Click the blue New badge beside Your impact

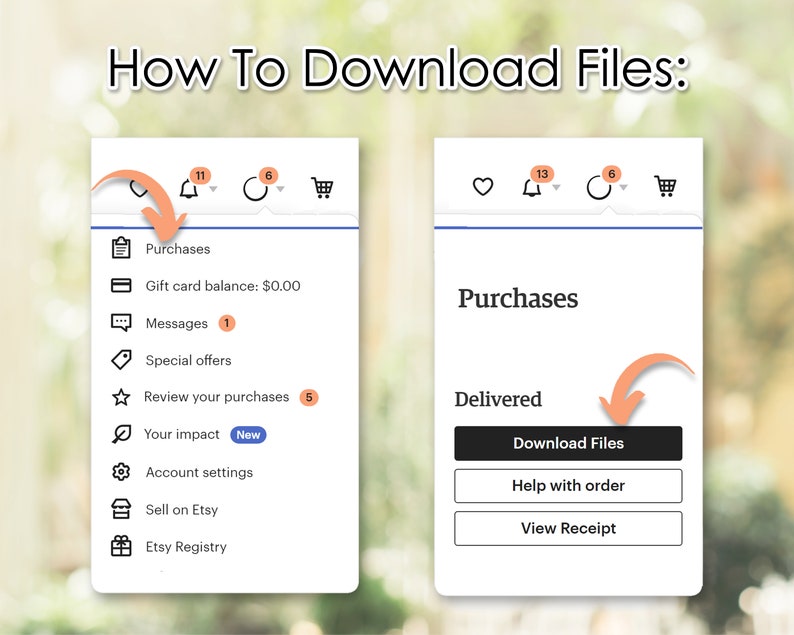click(x=248, y=435)
